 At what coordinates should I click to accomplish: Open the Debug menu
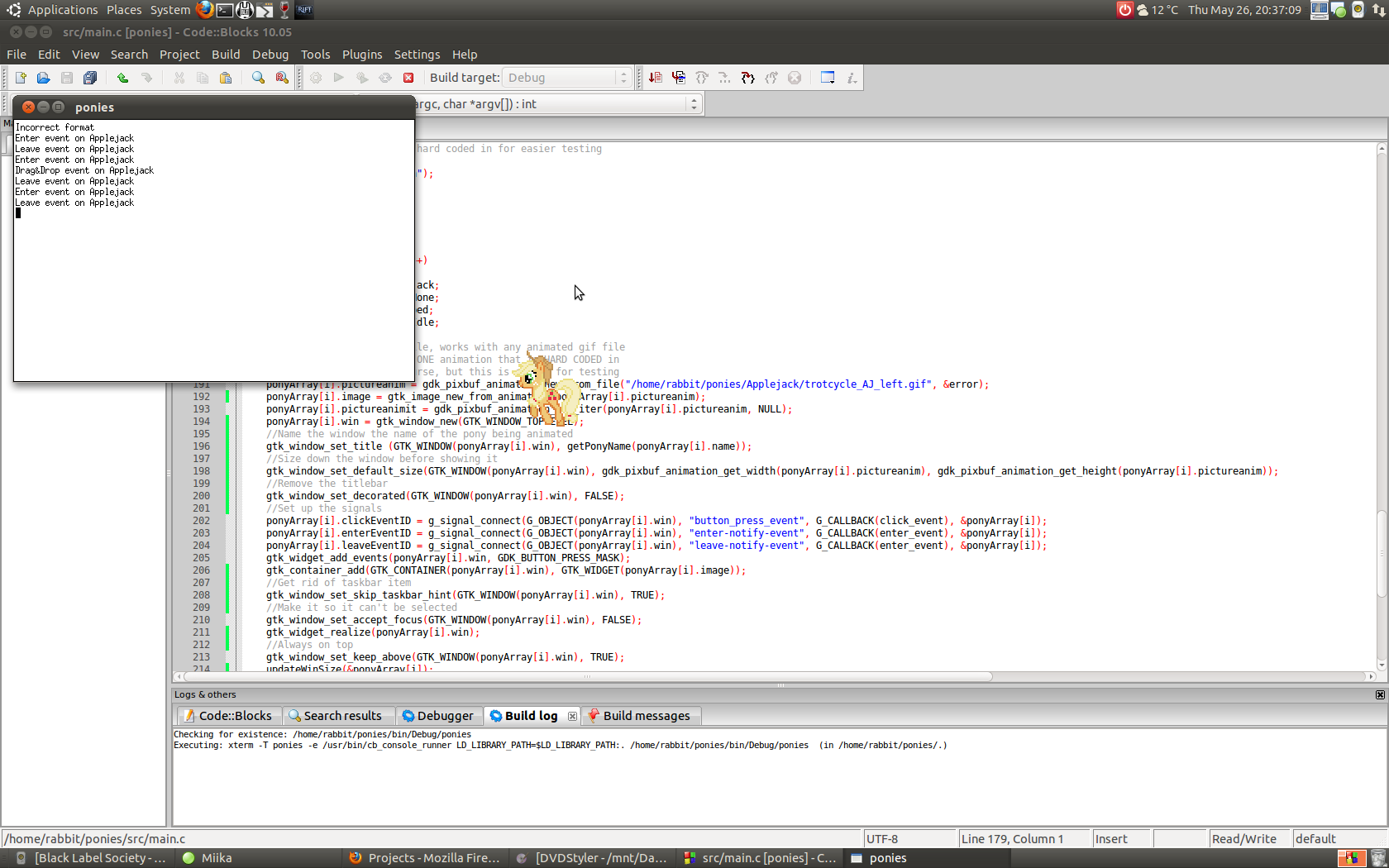pyautogui.click(x=270, y=55)
